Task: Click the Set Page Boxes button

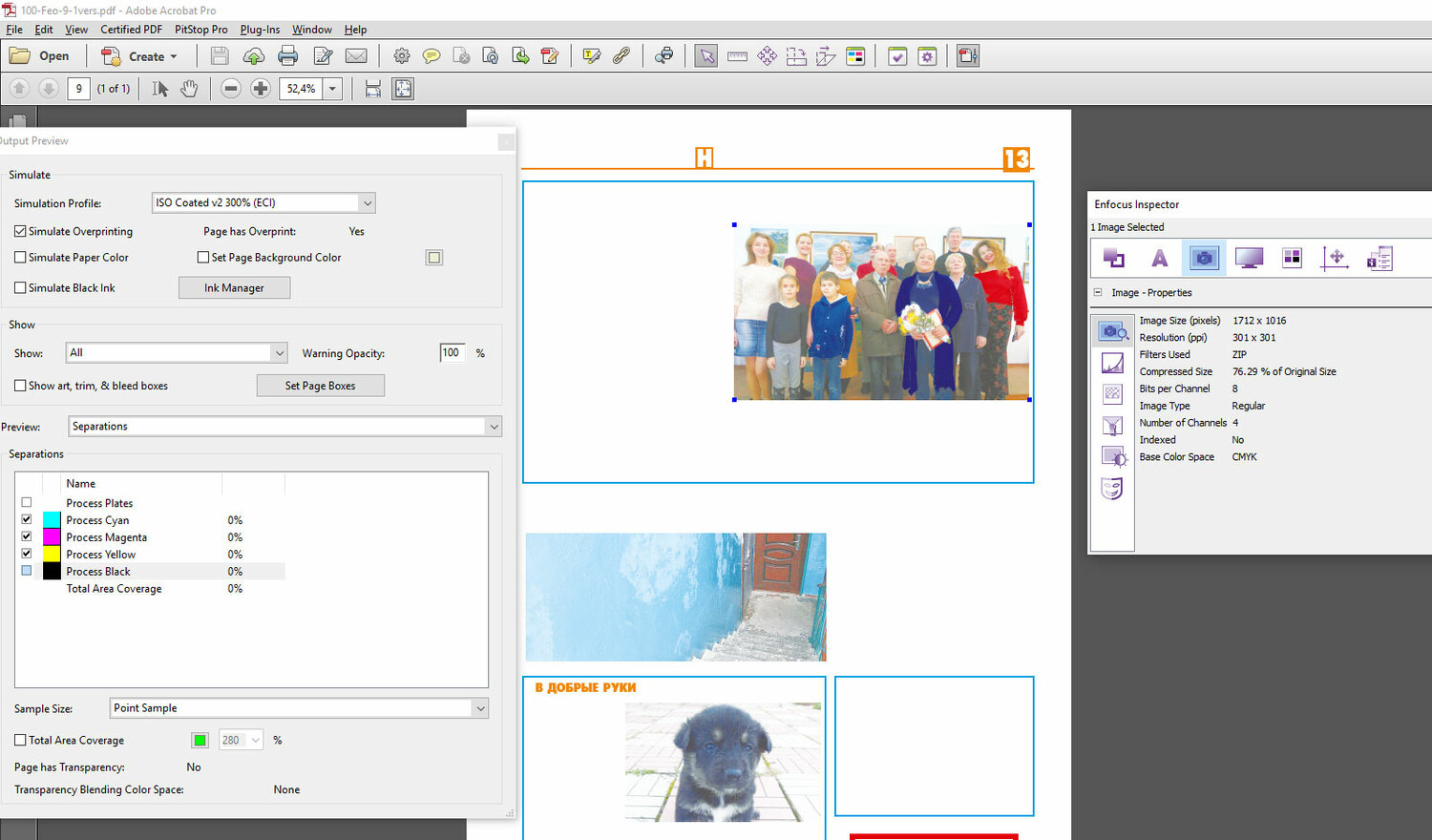Action: [x=320, y=386]
